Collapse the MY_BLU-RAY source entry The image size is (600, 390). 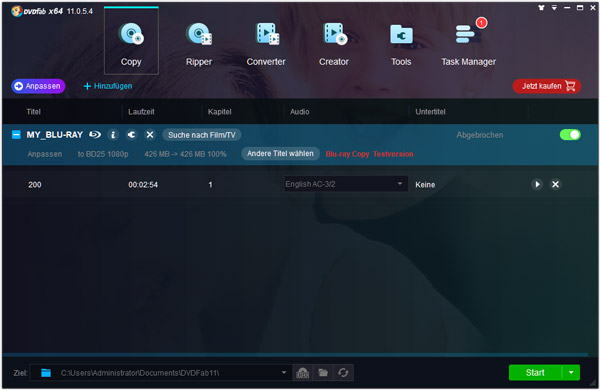[x=16, y=135]
